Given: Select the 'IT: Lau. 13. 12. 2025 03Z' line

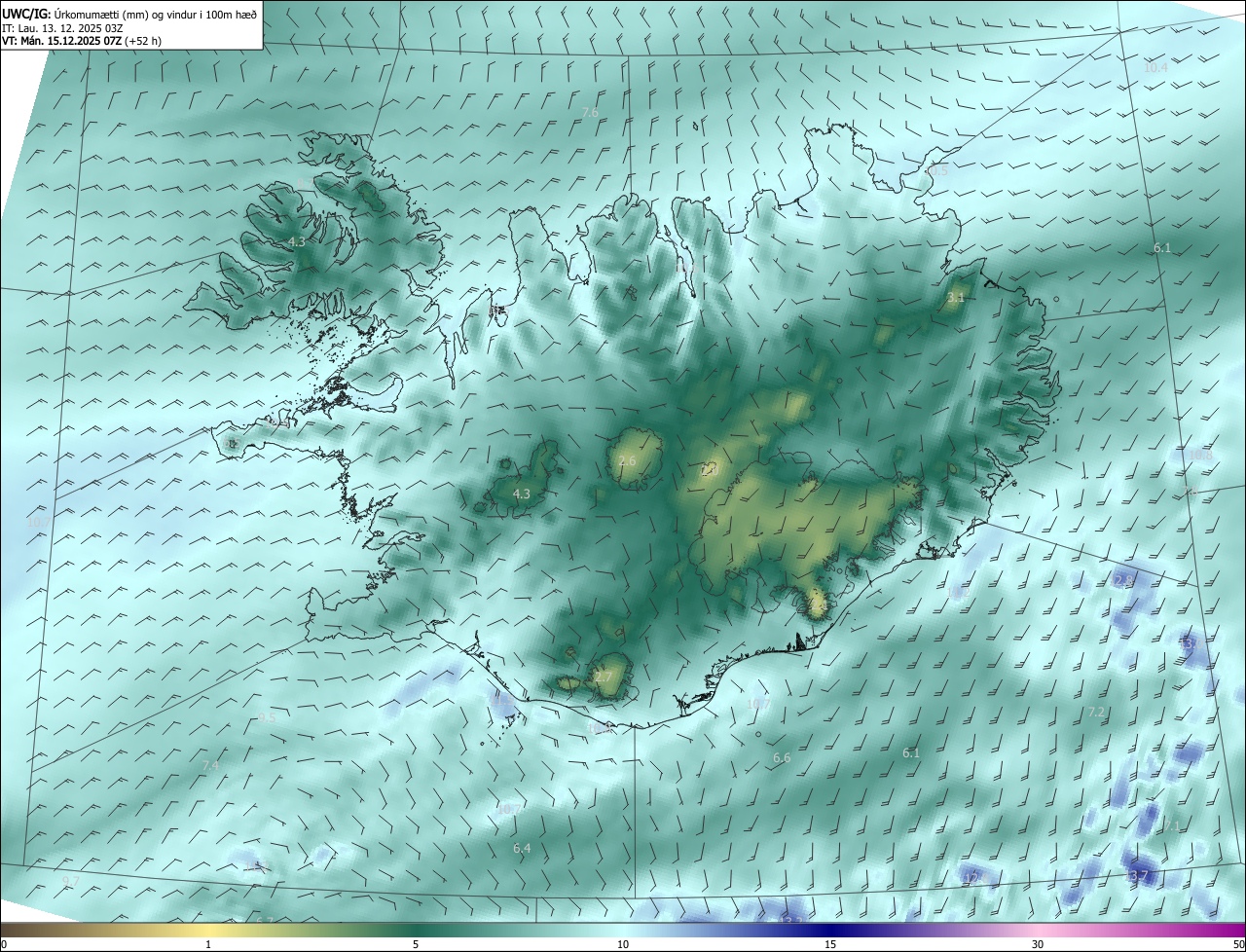Looking at the screenshot, I should 64,28.
